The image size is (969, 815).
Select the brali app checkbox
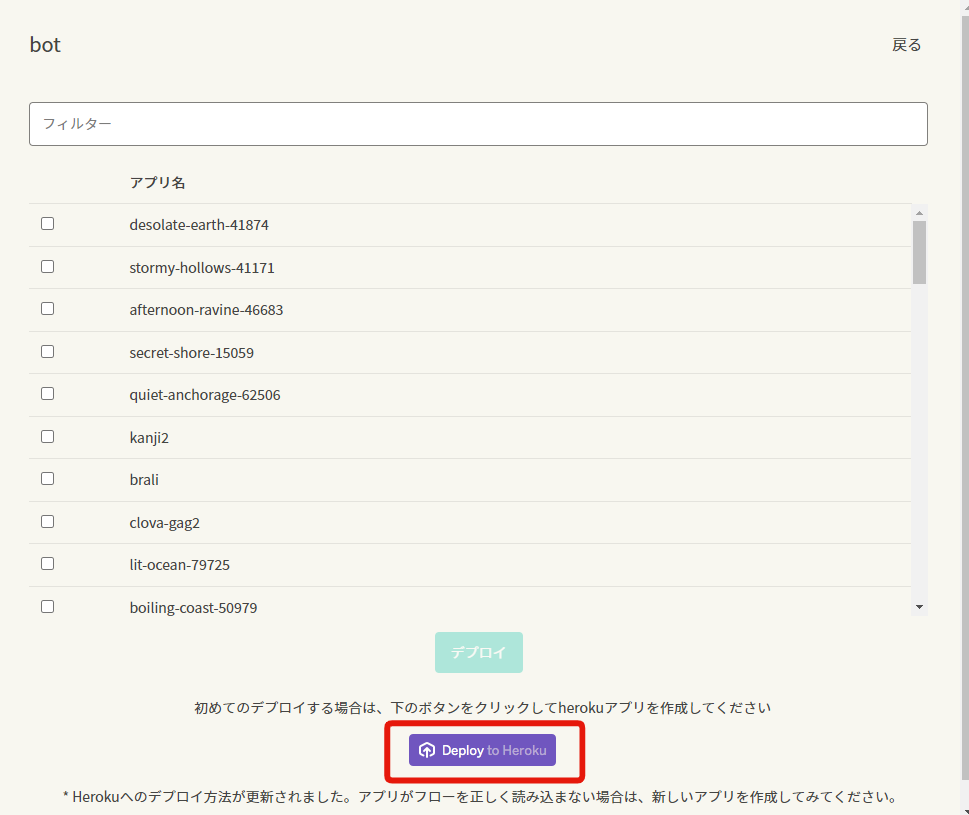coord(47,478)
